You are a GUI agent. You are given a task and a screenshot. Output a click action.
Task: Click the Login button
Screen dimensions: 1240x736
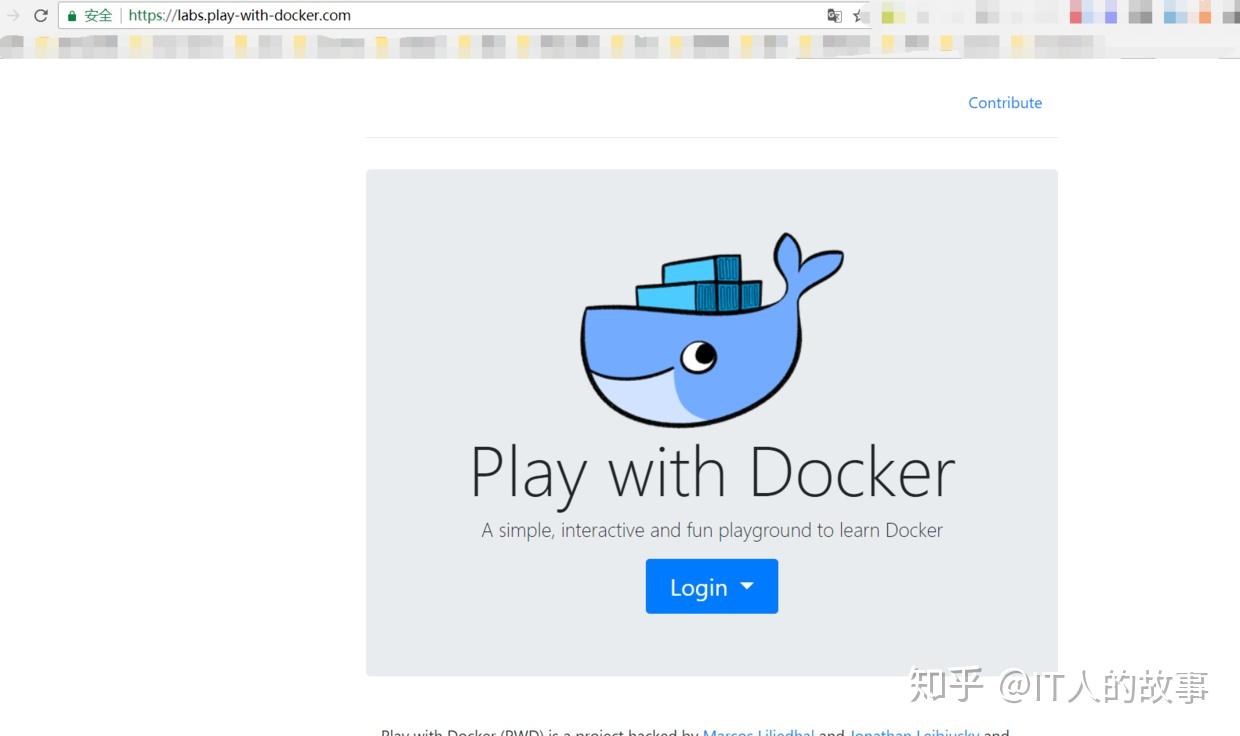(698, 587)
